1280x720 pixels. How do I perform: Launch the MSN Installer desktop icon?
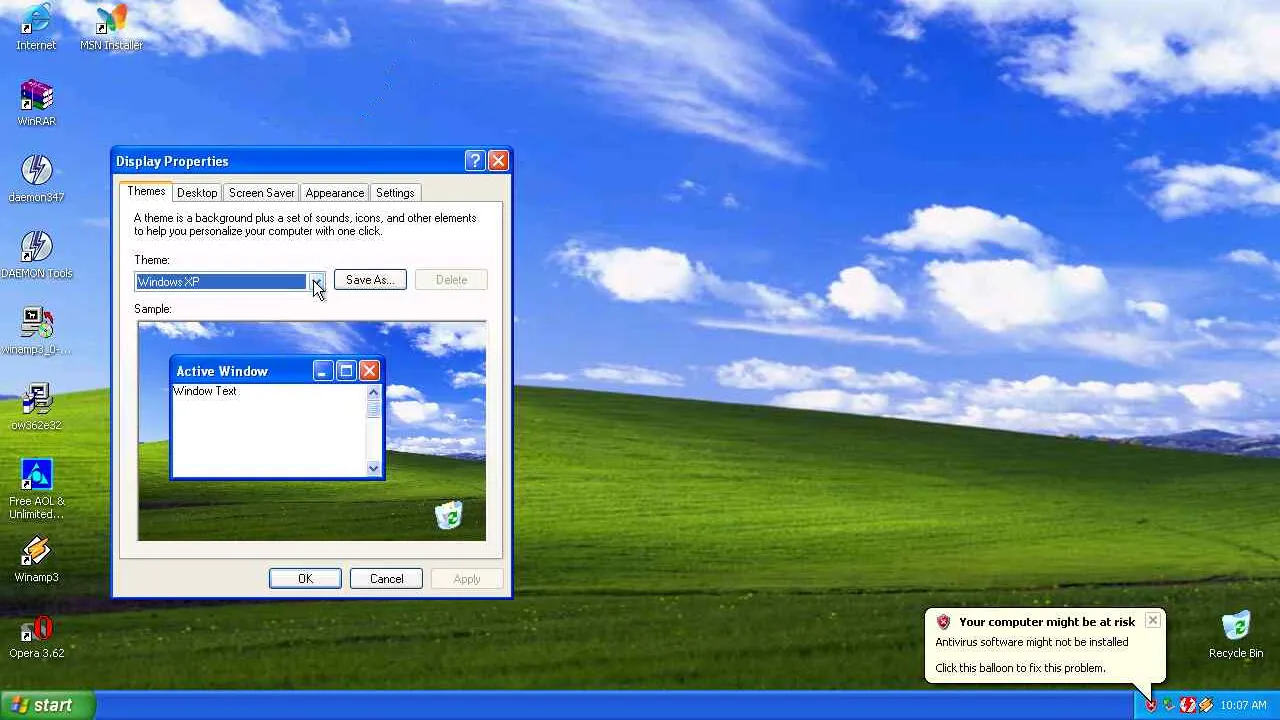(111, 26)
